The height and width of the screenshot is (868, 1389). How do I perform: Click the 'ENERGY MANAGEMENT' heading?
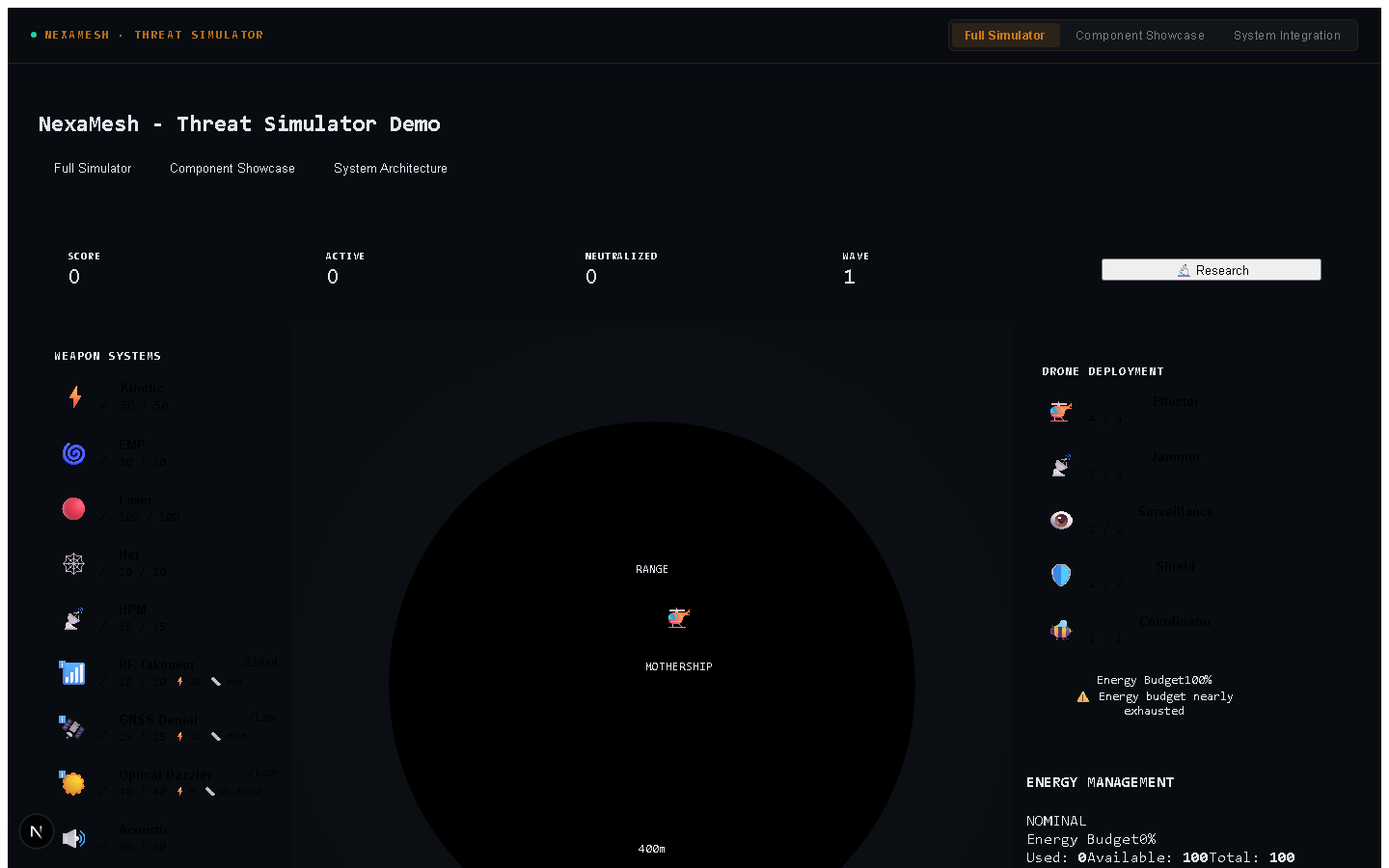pos(1101,782)
